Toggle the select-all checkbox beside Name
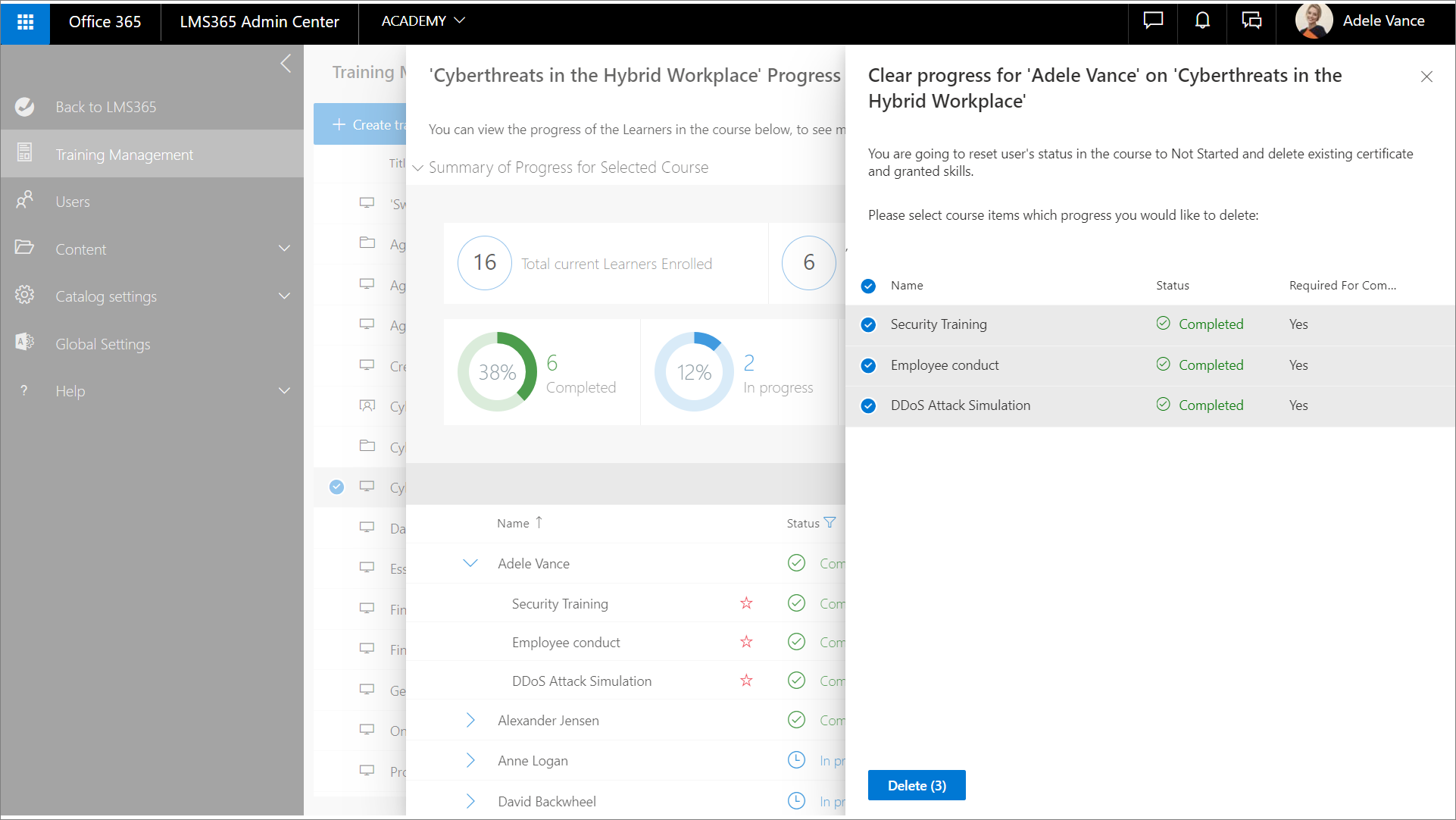This screenshot has height=820, width=1456. pos(869,286)
